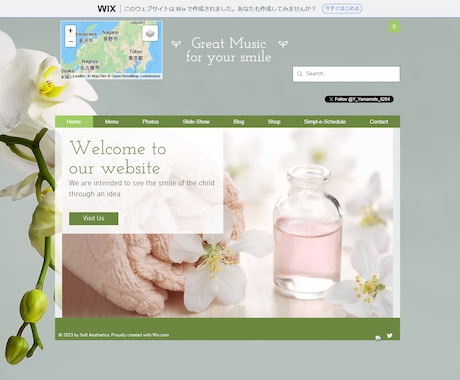Open the Shop page
This screenshot has height=380, width=460.
(x=274, y=122)
